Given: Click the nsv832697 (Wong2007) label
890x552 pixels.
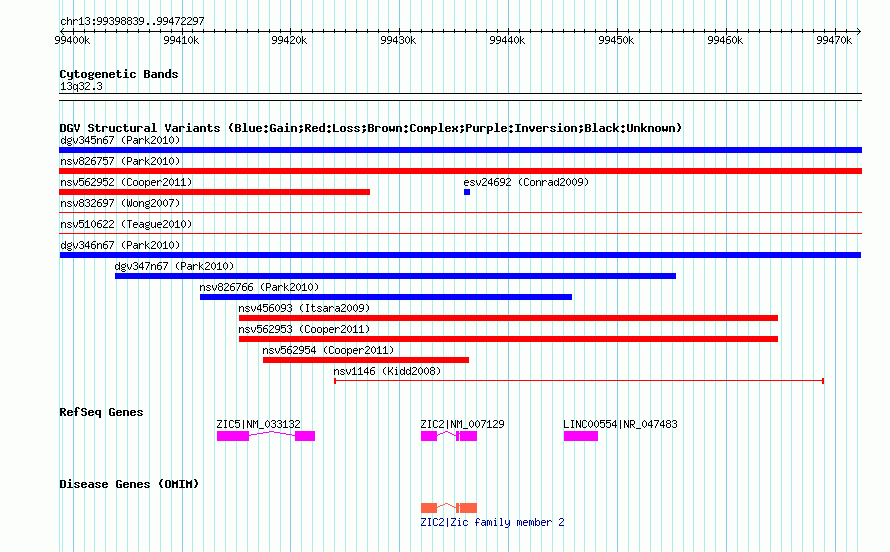Looking at the screenshot, I should click(120, 203).
